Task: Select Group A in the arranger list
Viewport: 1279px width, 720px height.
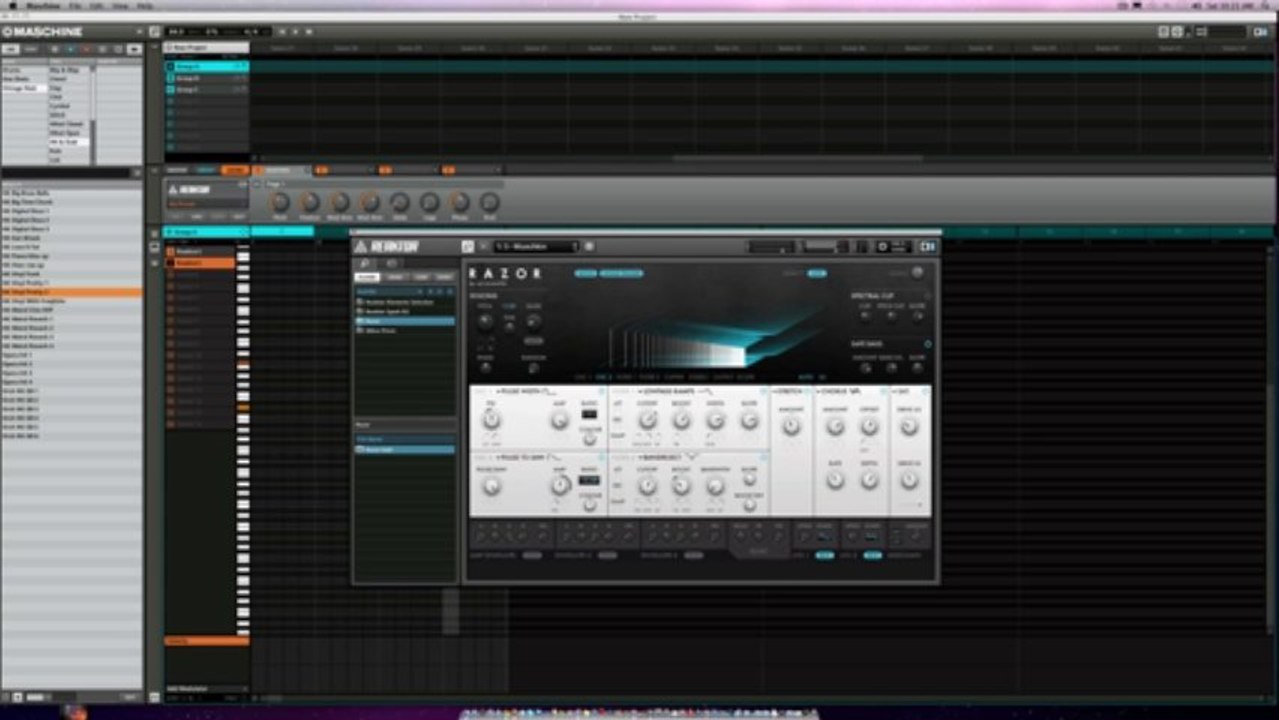Action: (206, 67)
